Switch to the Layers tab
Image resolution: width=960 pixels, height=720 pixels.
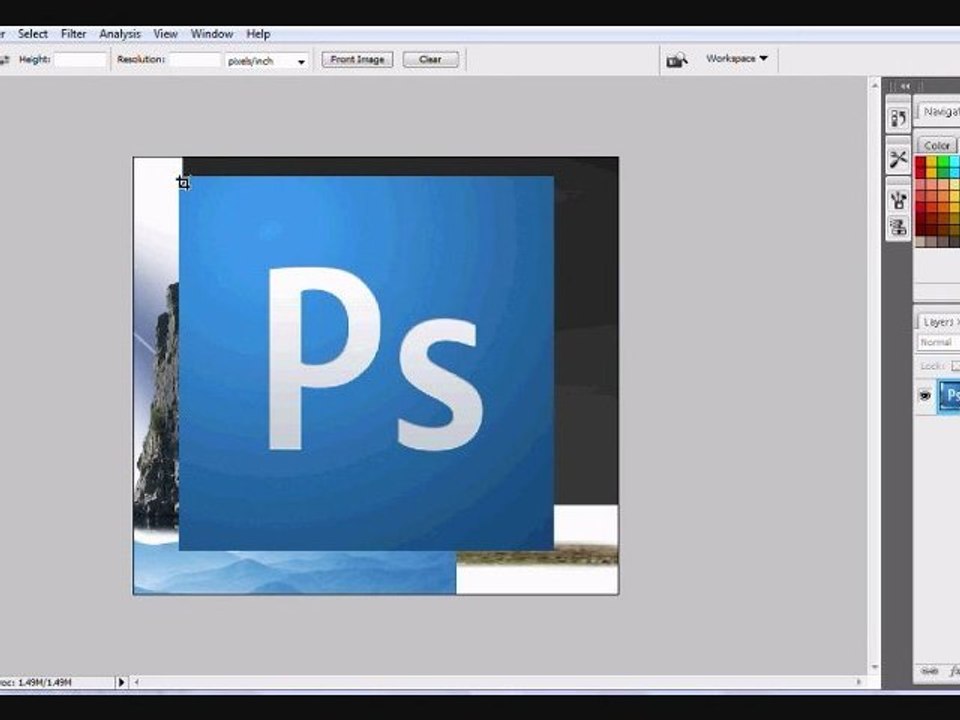point(939,321)
